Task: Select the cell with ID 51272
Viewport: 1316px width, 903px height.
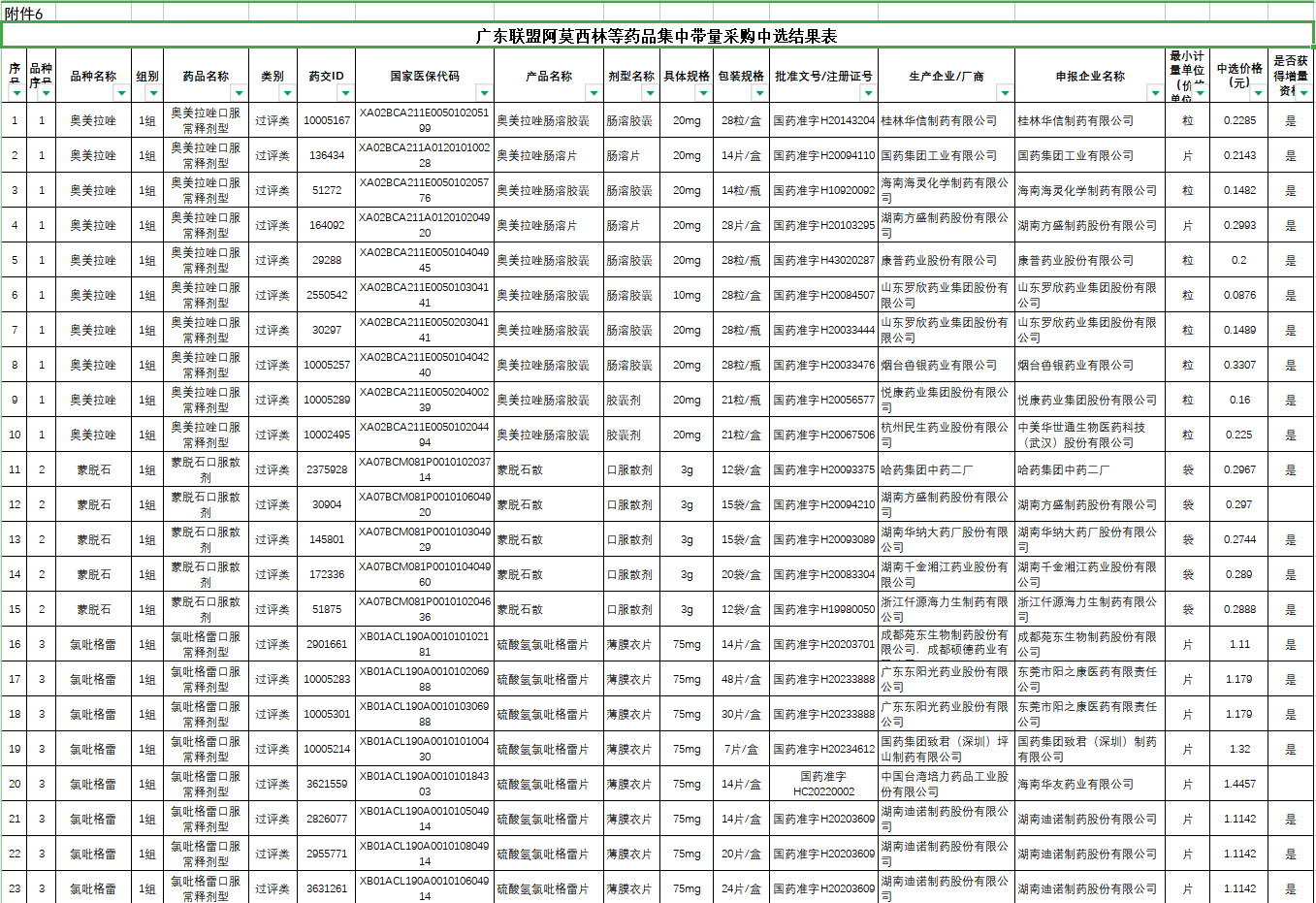Action: click(x=327, y=190)
